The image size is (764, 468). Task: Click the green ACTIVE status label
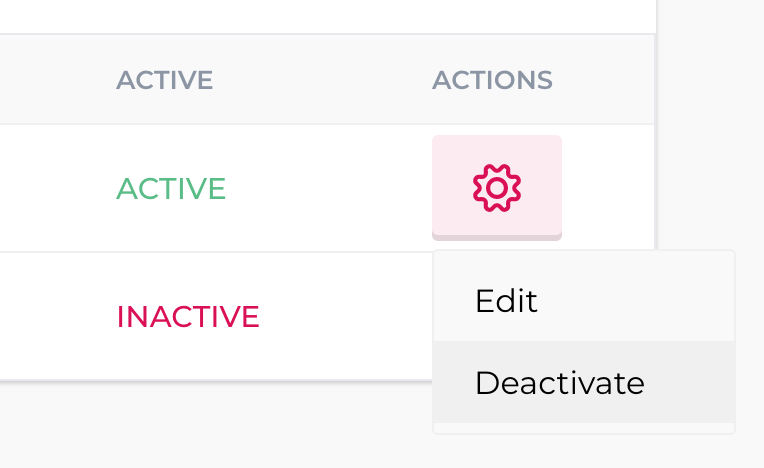pyautogui.click(x=171, y=188)
